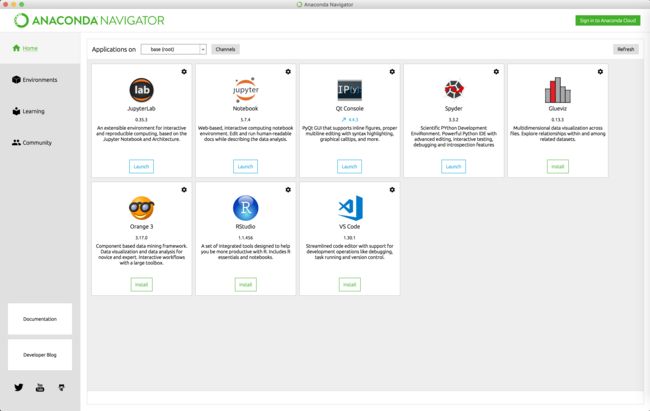Click the VS Code app icon
This screenshot has width=650, height=411.
(x=350, y=208)
